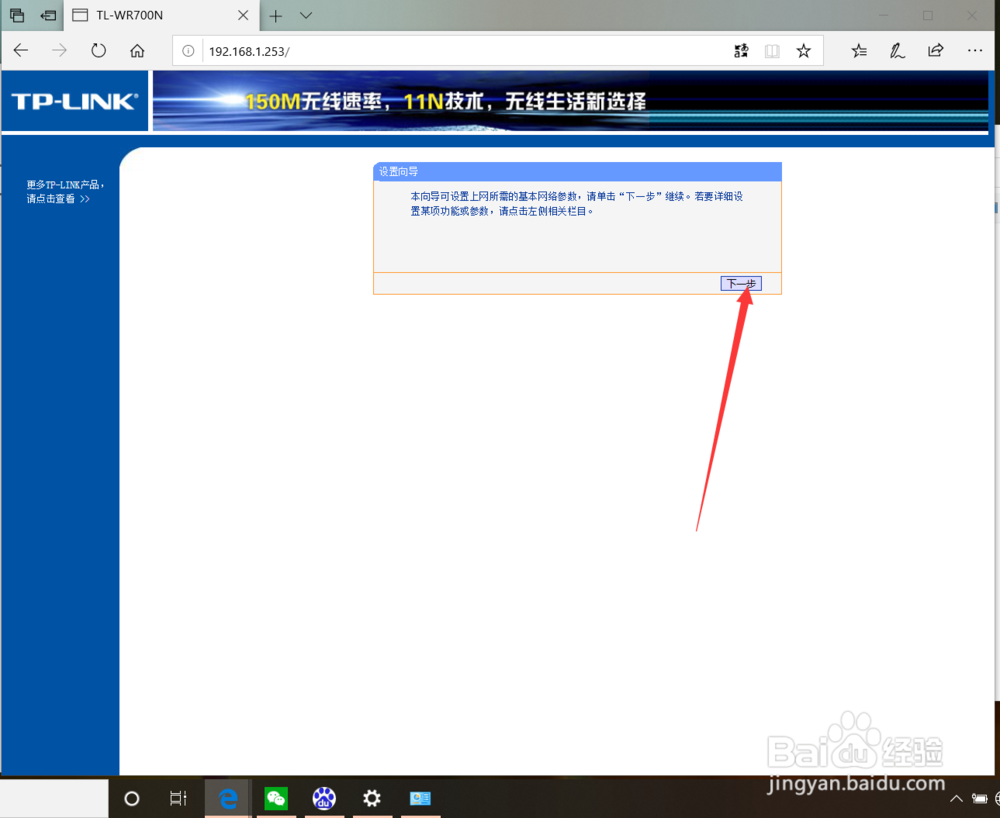The width and height of the screenshot is (1000, 818).
Task: Open Baidu app on taskbar
Action: [x=324, y=798]
